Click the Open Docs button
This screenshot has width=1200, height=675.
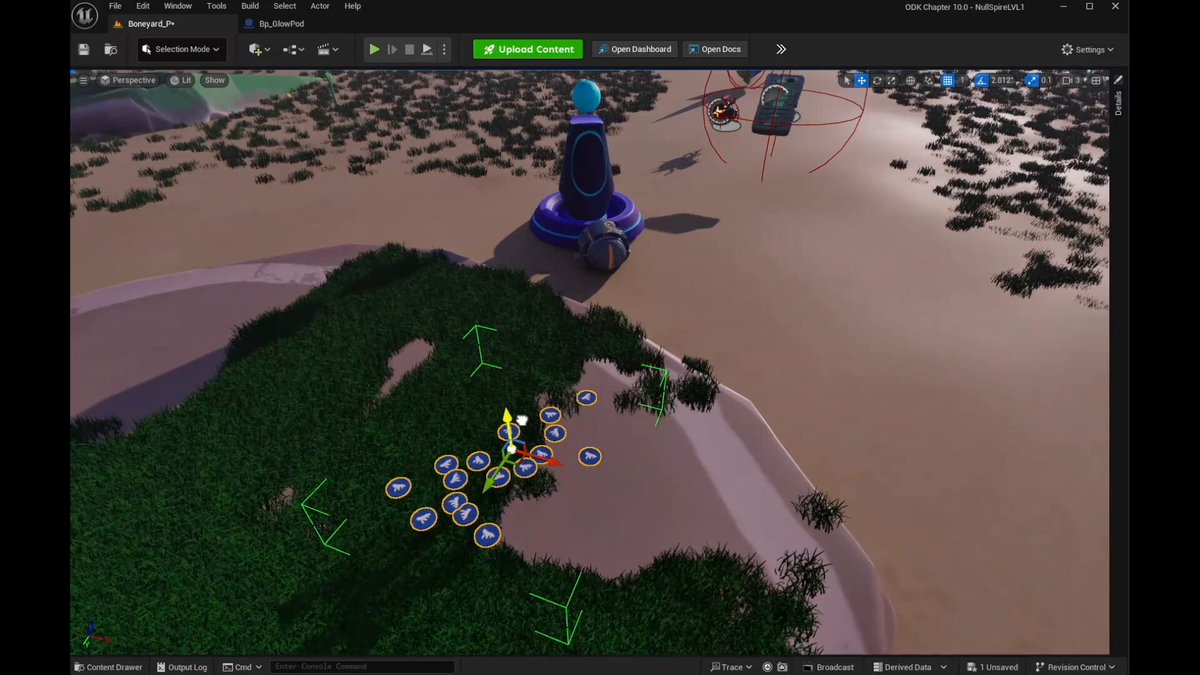pos(713,49)
